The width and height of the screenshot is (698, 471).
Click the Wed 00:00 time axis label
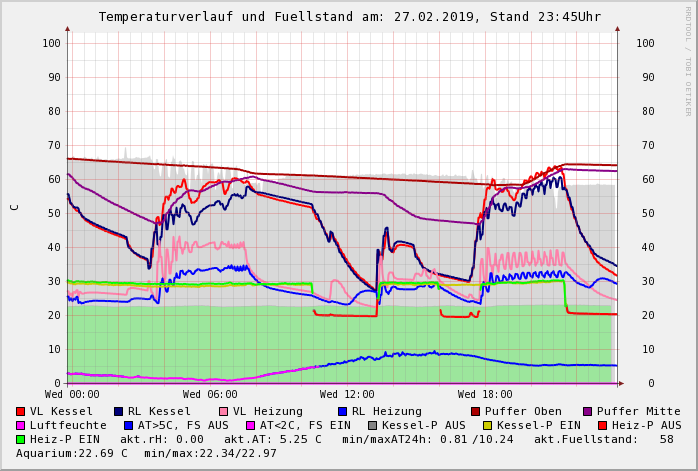[72, 395]
